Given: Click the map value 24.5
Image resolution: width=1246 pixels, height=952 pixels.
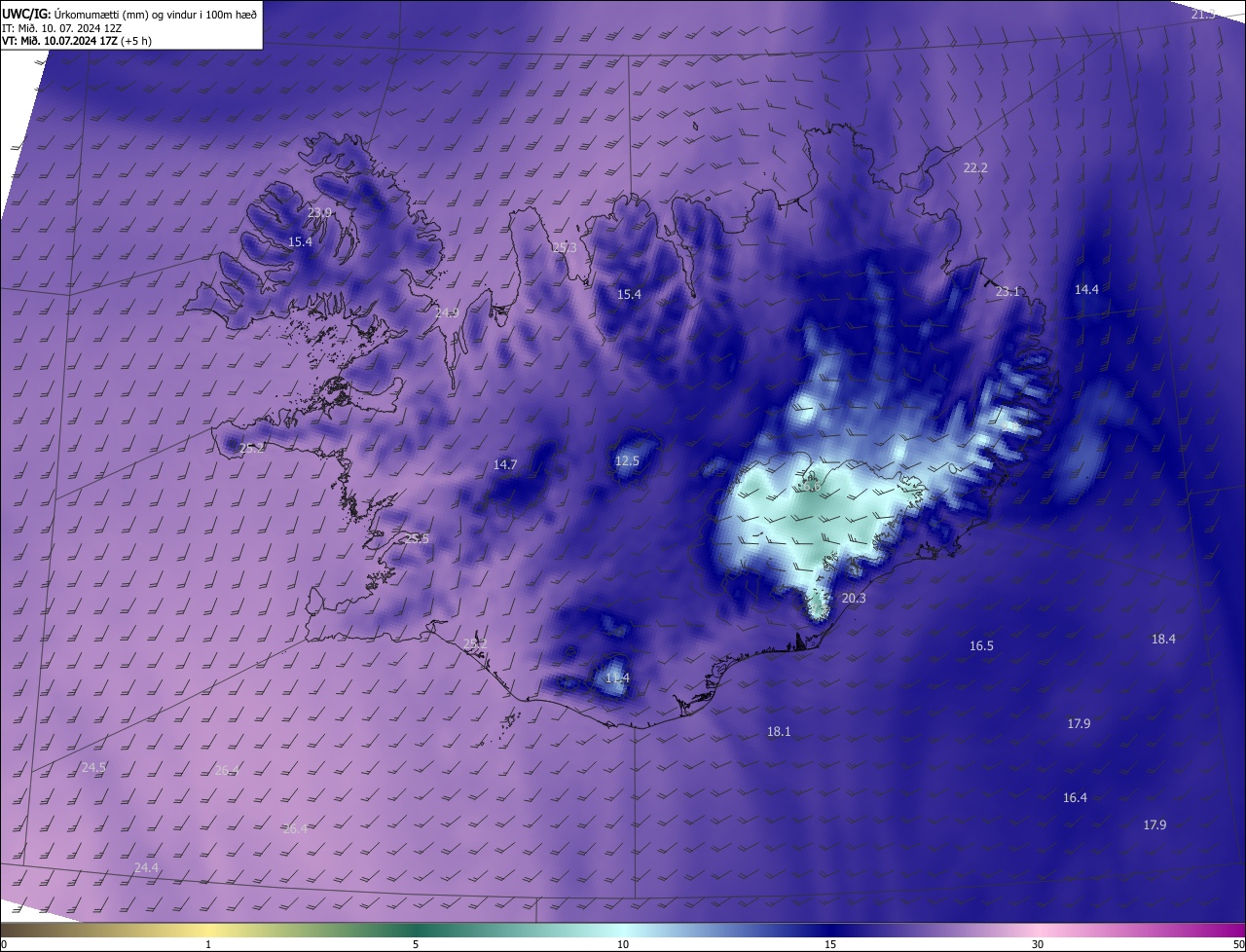Looking at the screenshot, I should coord(92,767).
